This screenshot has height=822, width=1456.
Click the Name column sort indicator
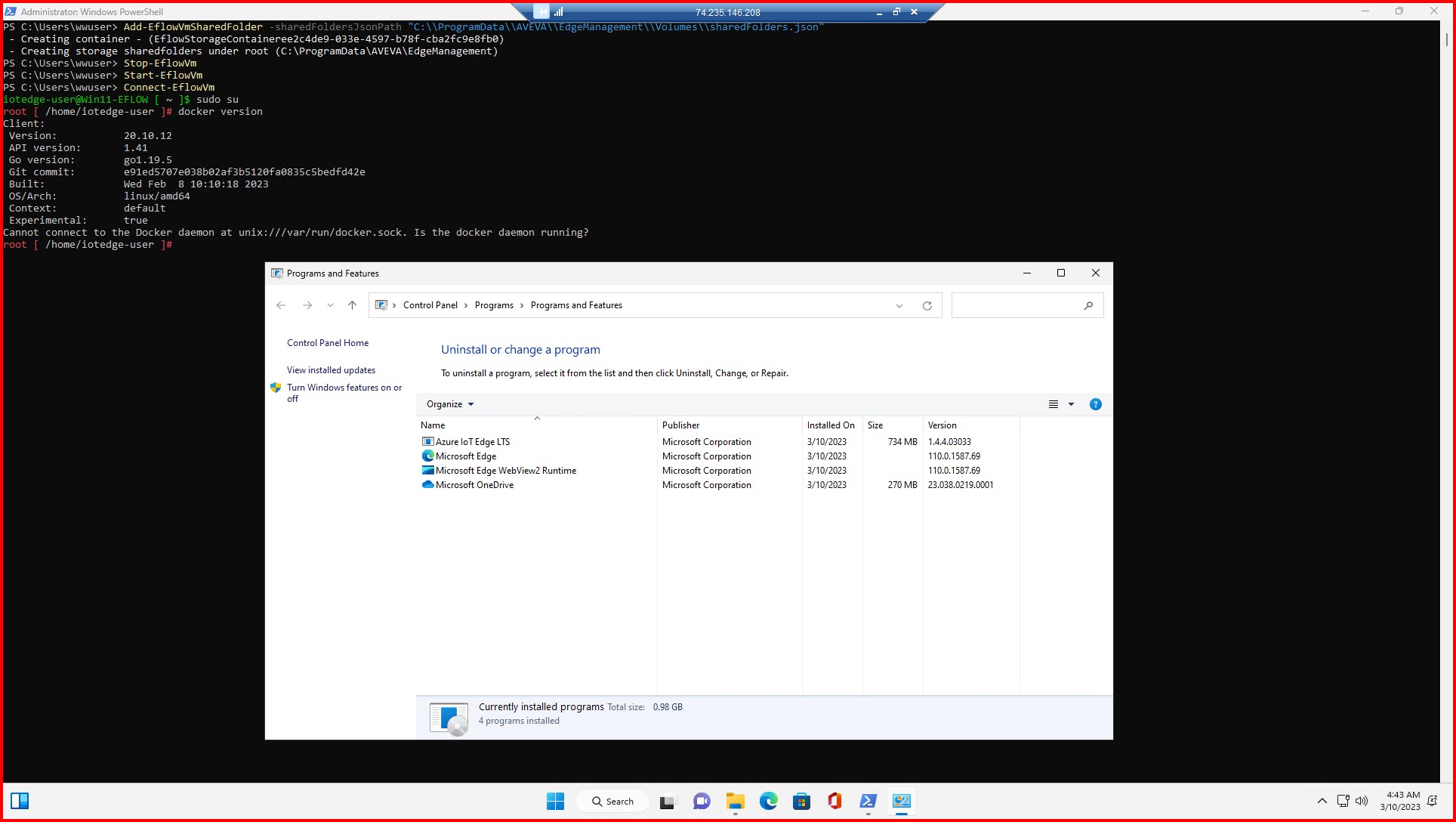click(537, 419)
